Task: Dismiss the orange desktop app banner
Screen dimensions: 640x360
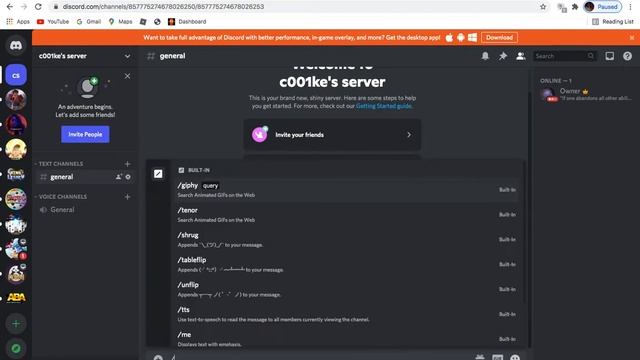Action: 632,38
